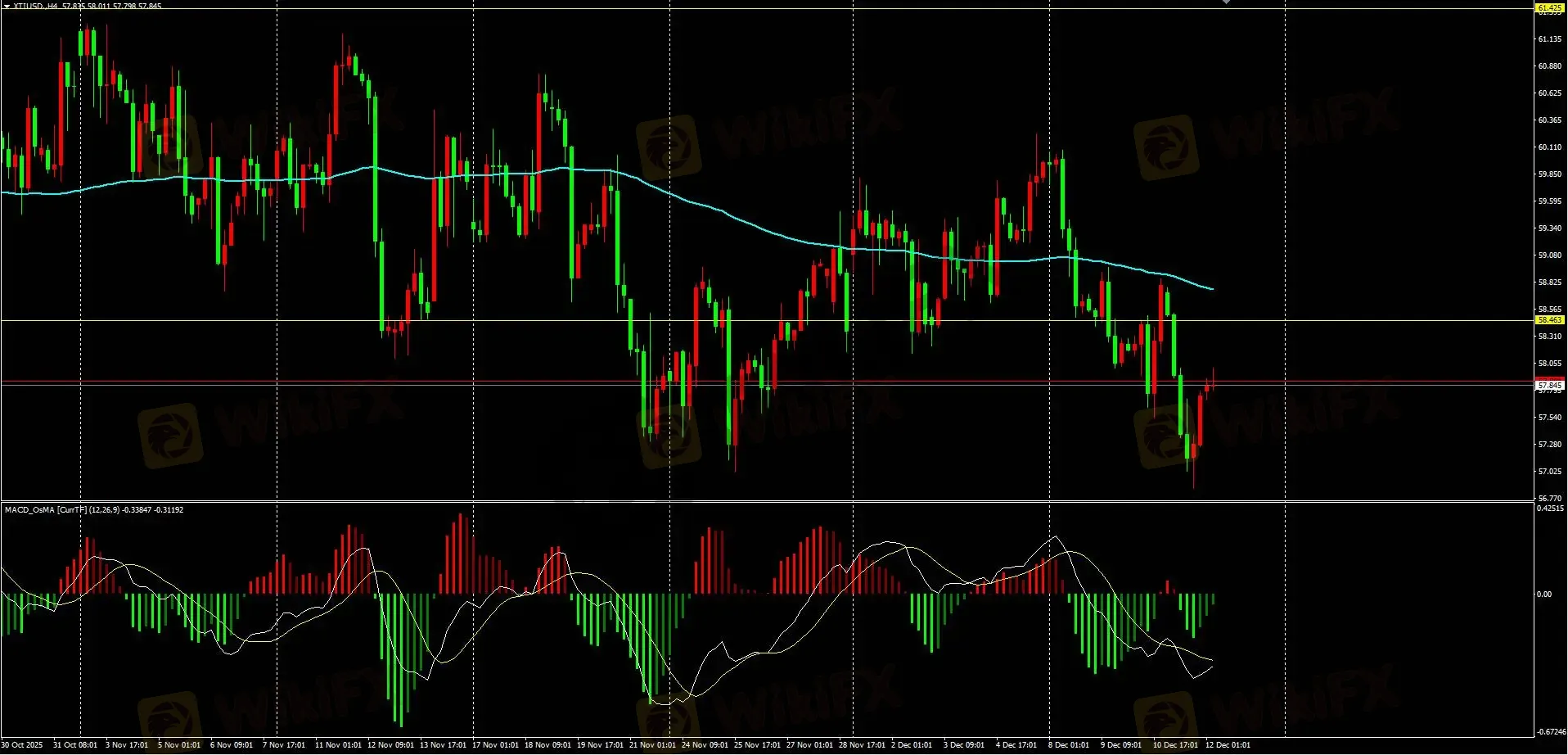Click the 31 Oct 08:01 time label
Screen dimensions: 1568x755
point(75,745)
